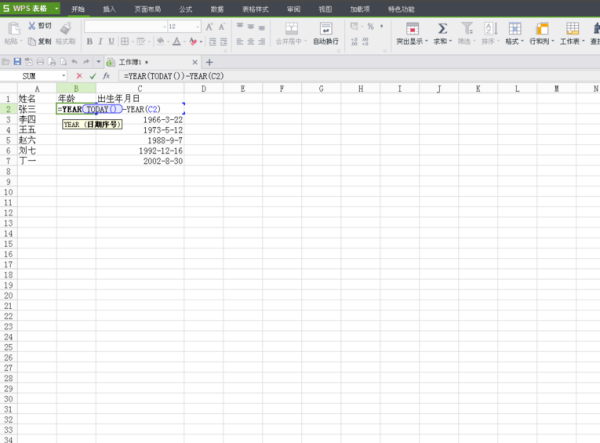Open the Name Box SUM dropdown
The image size is (600, 443).
(x=64, y=76)
